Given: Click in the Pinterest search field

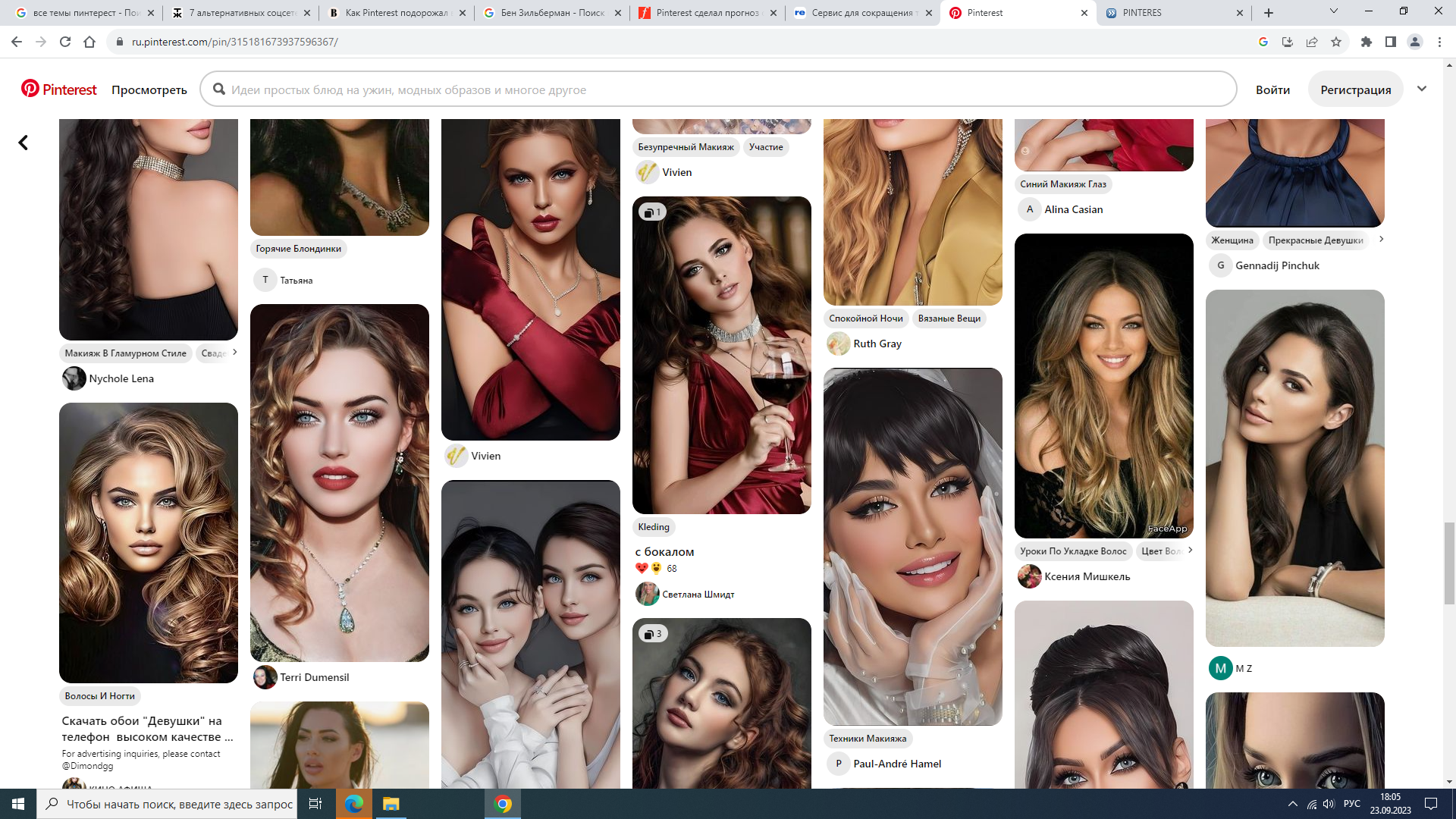Looking at the screenshot, I should 718,89.
